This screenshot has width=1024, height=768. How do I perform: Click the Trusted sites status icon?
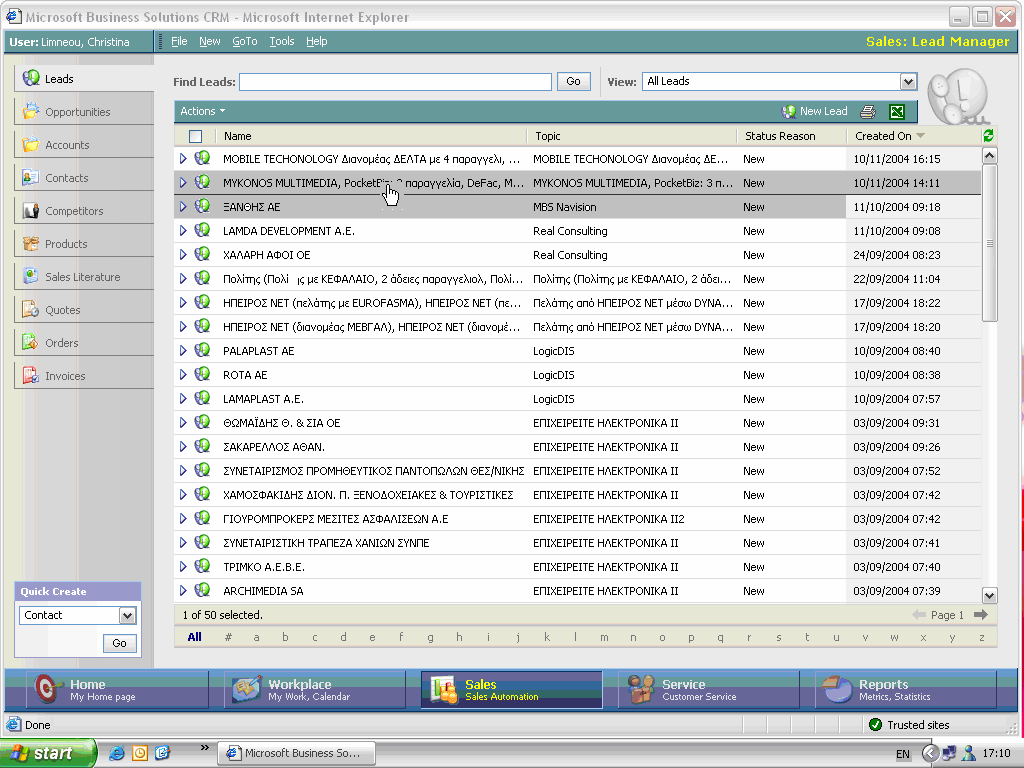[x=876, y=724]
